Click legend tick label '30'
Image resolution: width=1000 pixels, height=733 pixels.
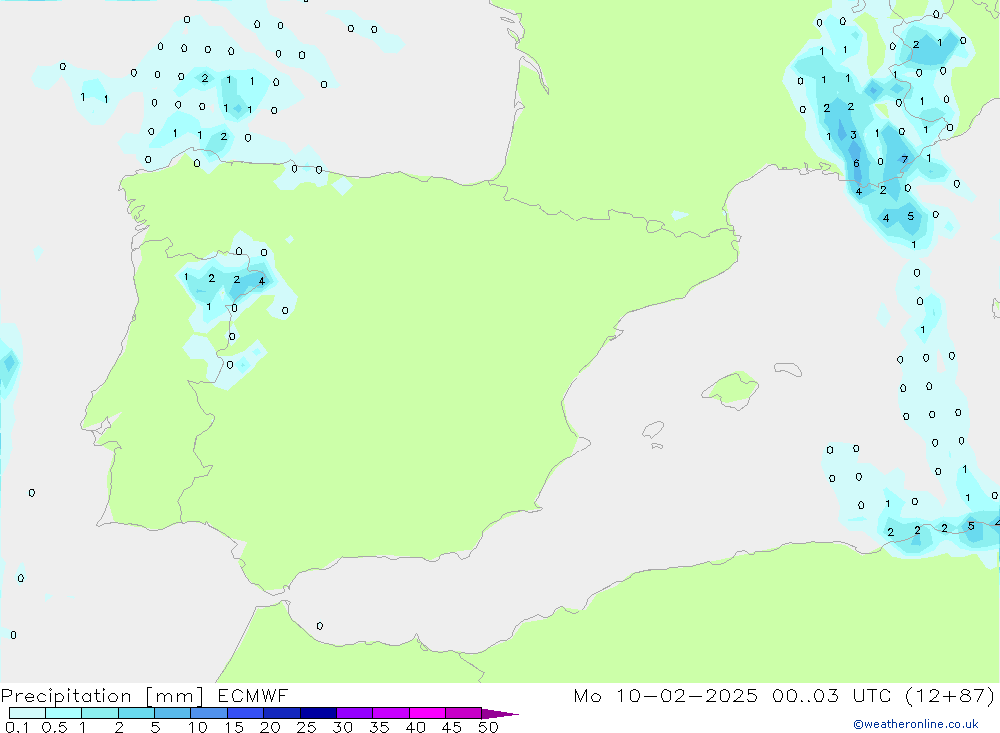coord(343,727)
